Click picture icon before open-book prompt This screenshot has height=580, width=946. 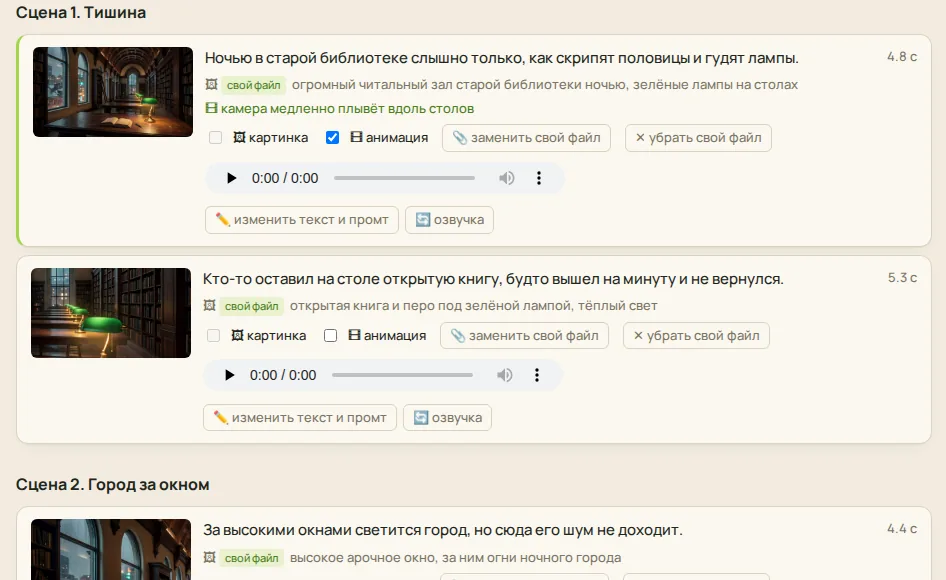[x=209, y=305]
